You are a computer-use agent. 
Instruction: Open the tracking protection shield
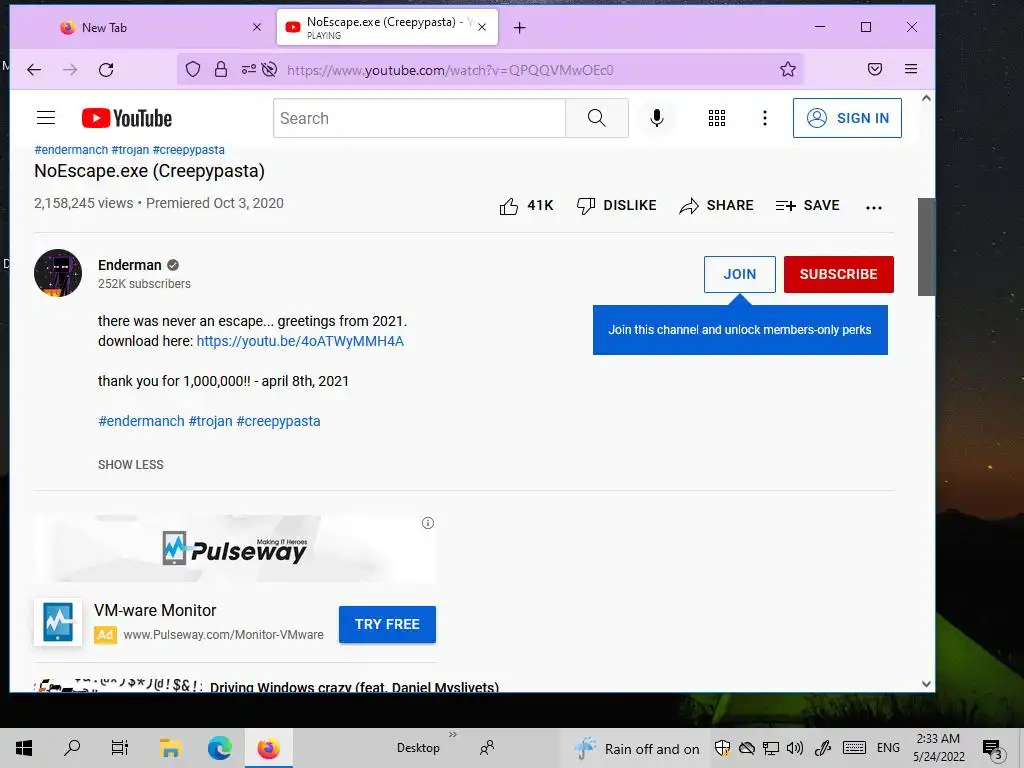click(193, 69)
